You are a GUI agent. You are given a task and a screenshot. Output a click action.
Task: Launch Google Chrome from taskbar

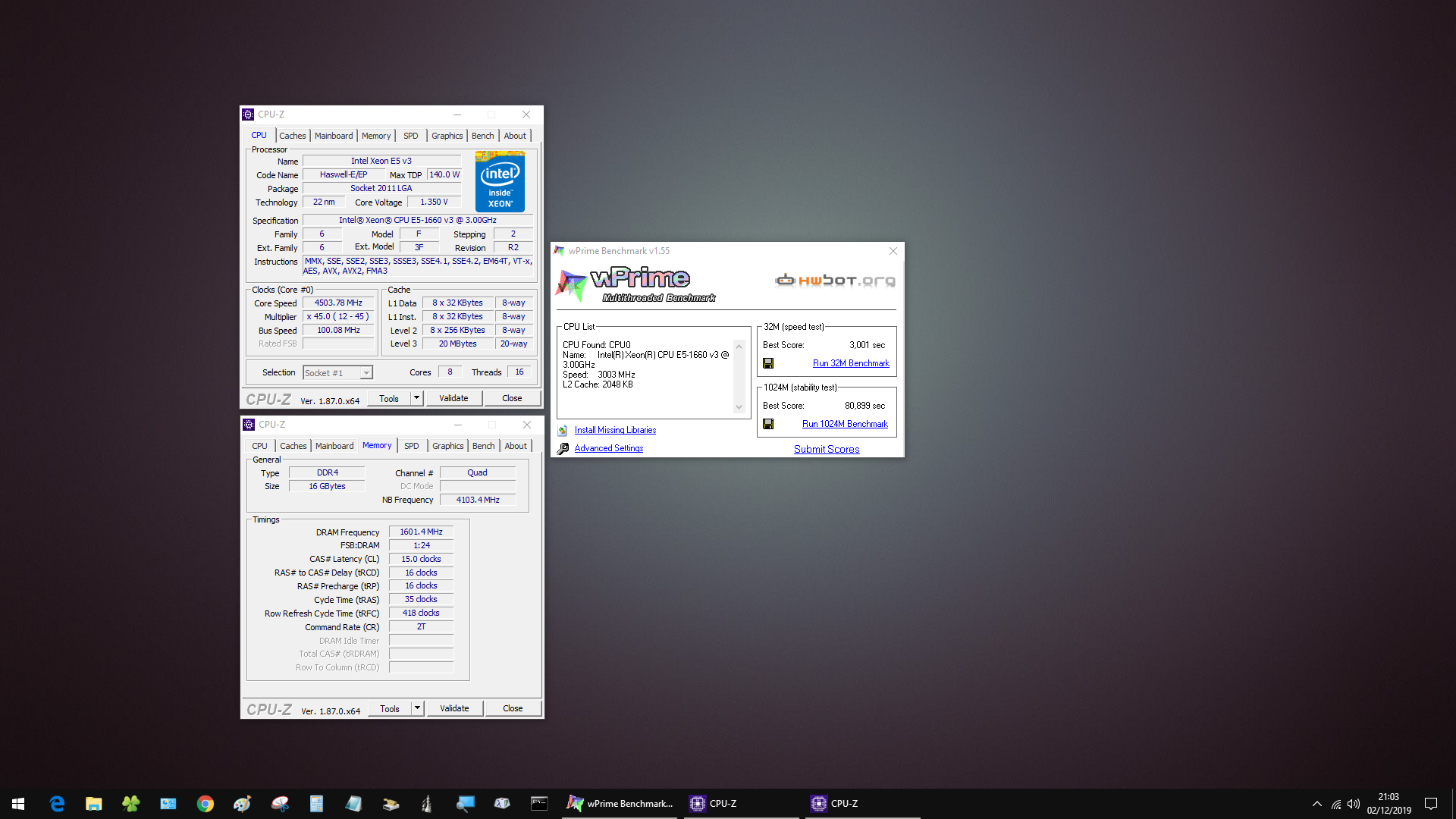click(206, 804)
